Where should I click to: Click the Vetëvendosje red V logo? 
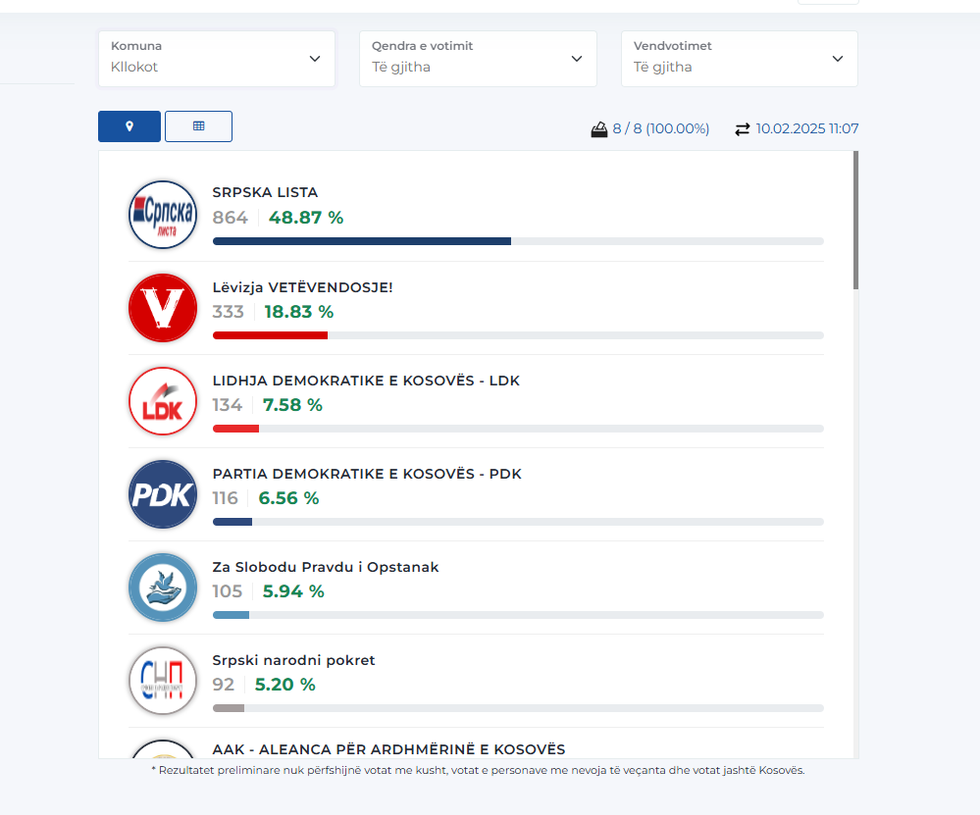click(163, 308)
